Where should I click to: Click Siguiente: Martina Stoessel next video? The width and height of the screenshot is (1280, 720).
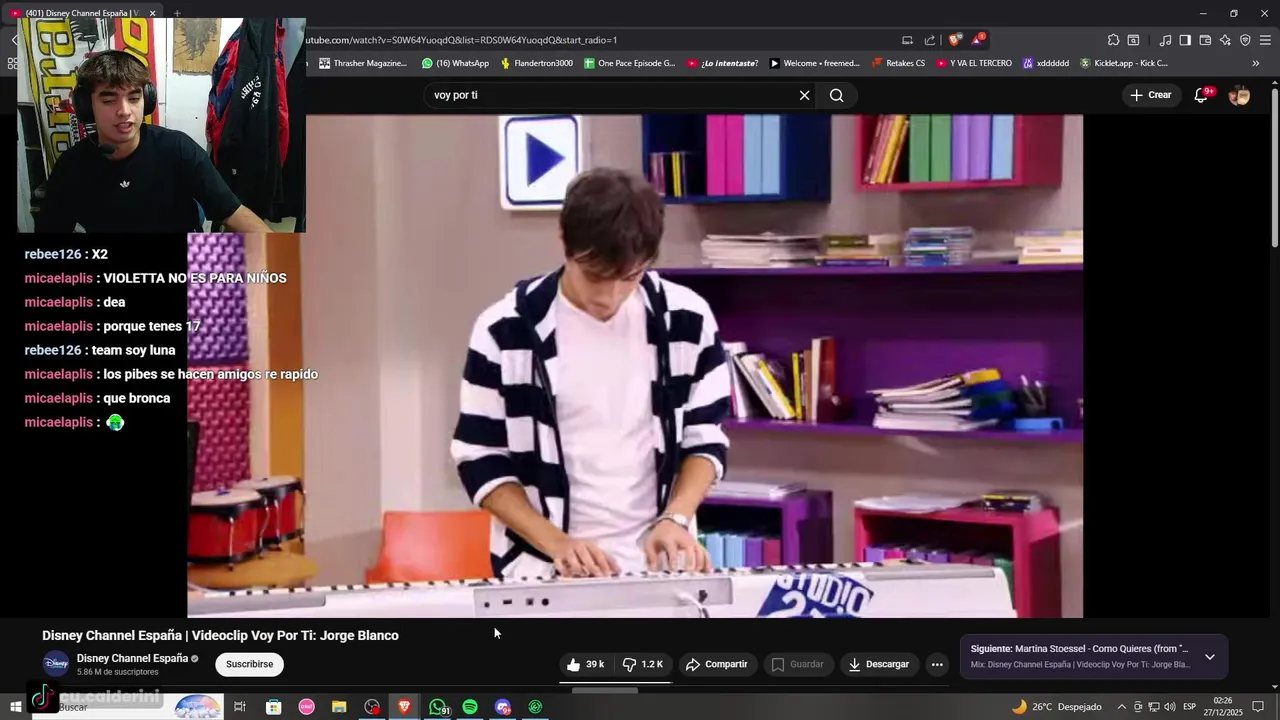[x=1079, y=649]
